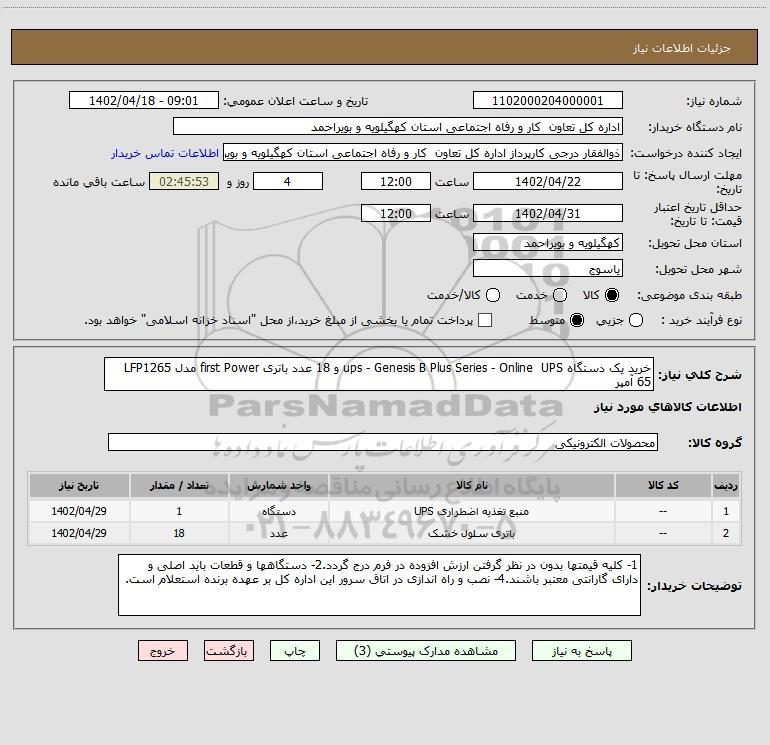The width and height of the screenshot is (770, 745).
Task: Click the دستگاه unit cell
Action: [278, 511]
